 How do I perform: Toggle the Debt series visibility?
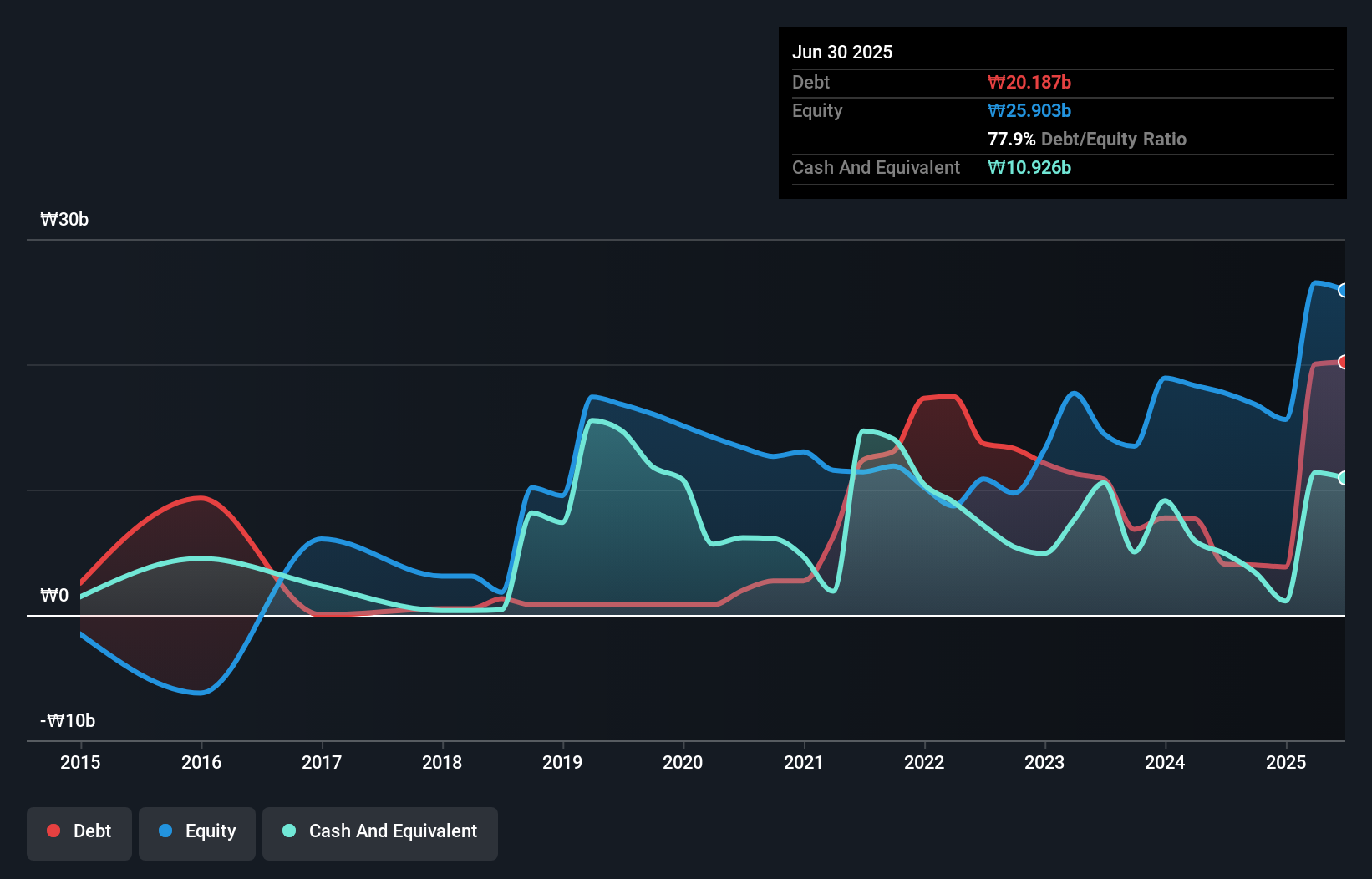tap(79, 832)
